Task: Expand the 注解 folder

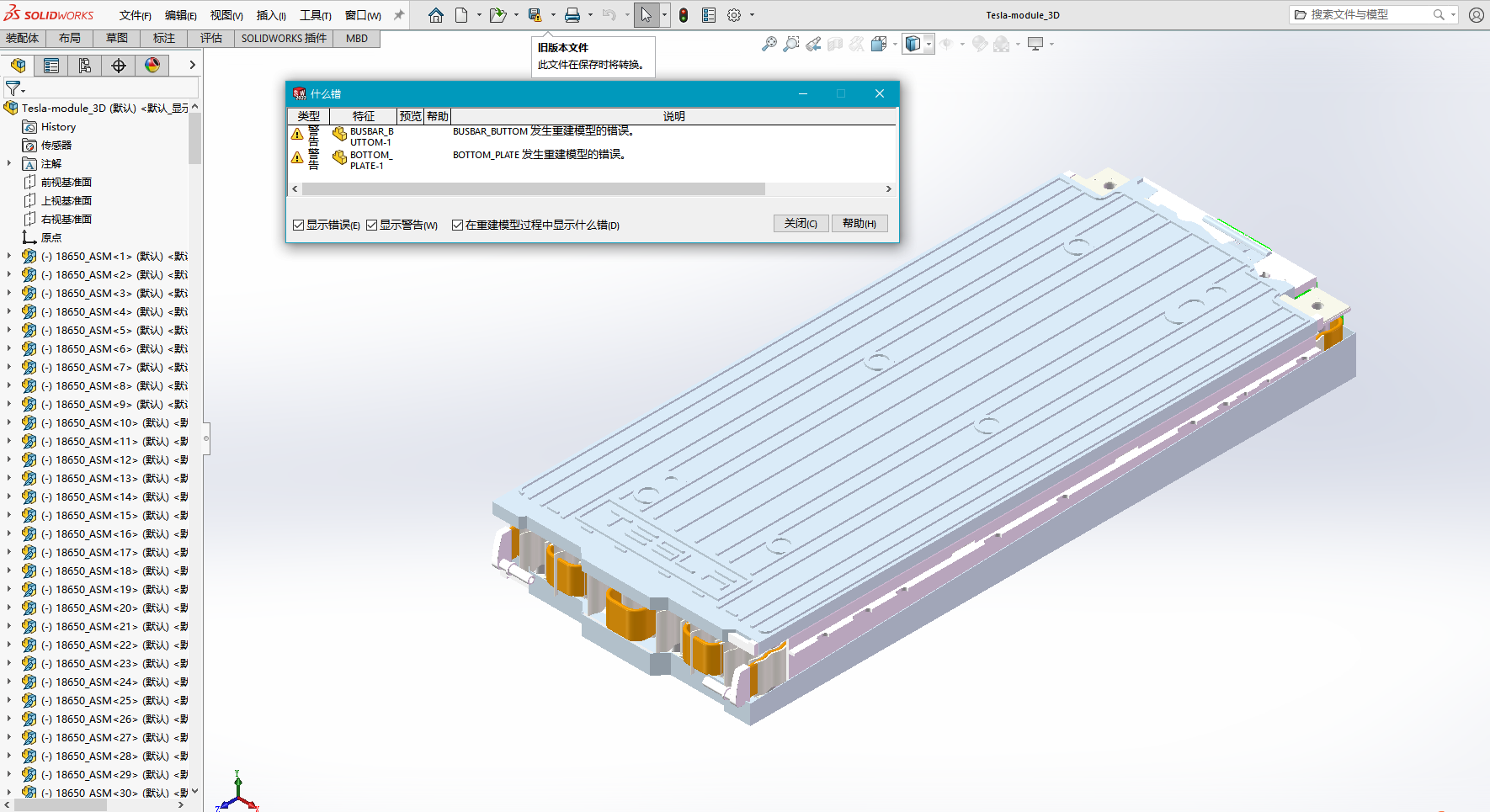Action: click(9, 163)
